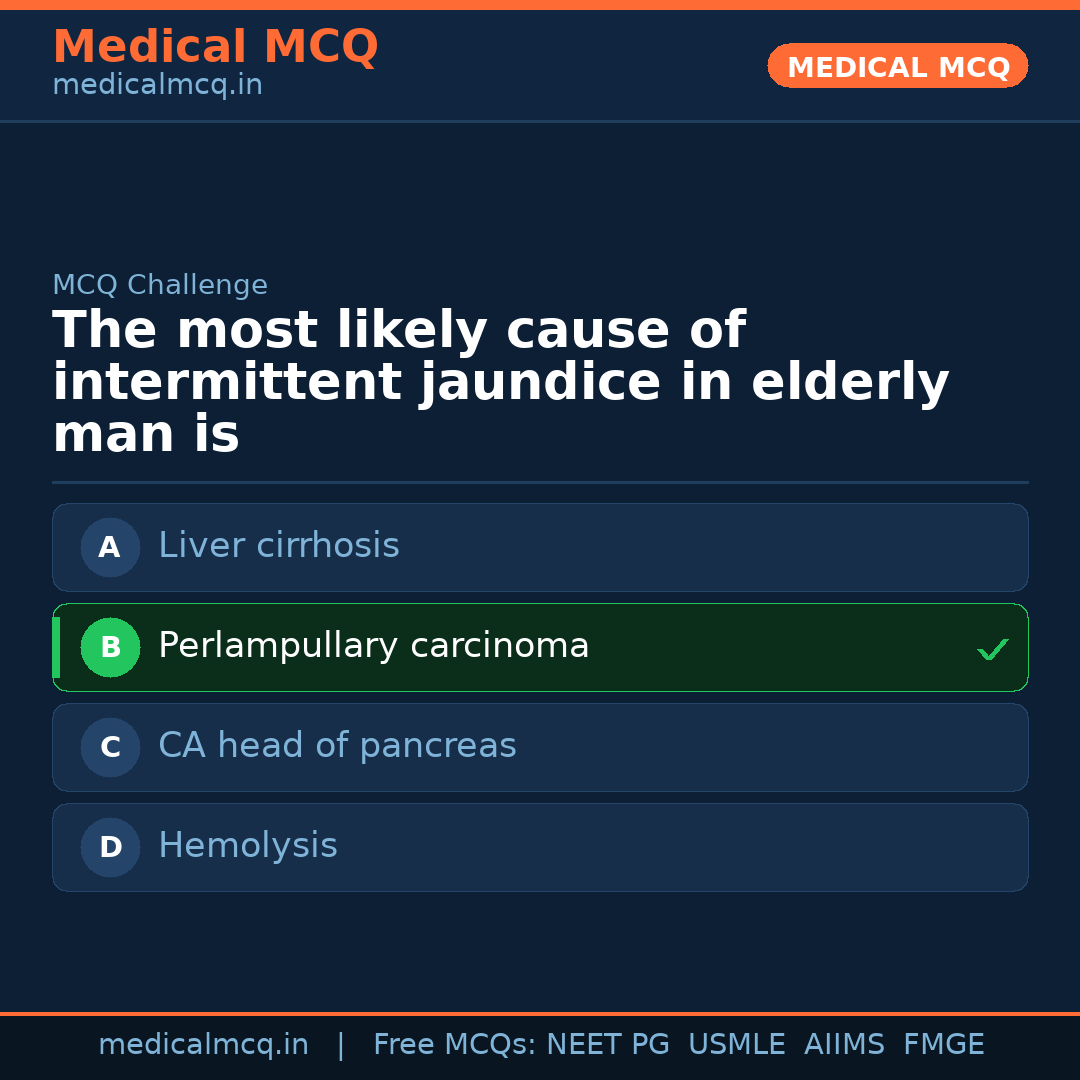Open medicalmcq.in link below the header title
The height and width of the screenshot is (1080, 1080).
point(157,86)
